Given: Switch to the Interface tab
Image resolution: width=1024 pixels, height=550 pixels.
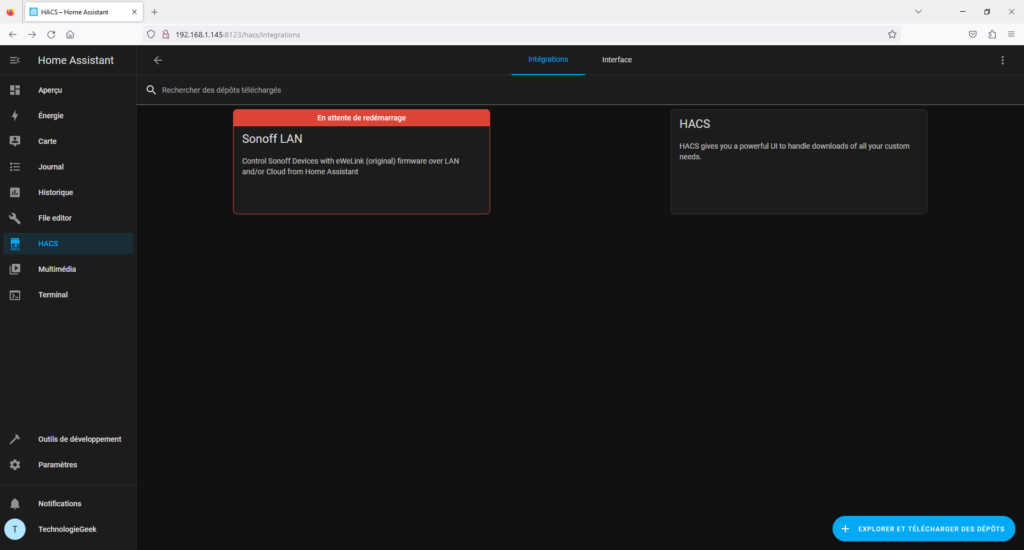Looking at the screenshot, I should point(617,60).
